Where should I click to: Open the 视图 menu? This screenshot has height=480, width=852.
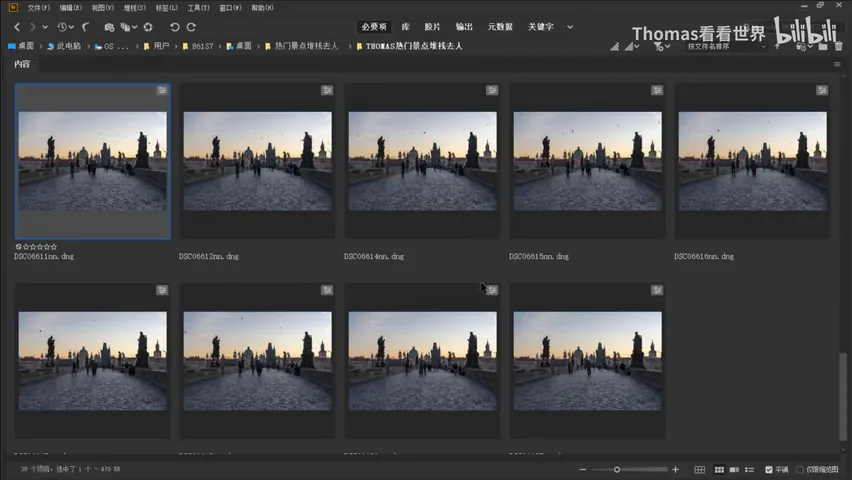103,8
